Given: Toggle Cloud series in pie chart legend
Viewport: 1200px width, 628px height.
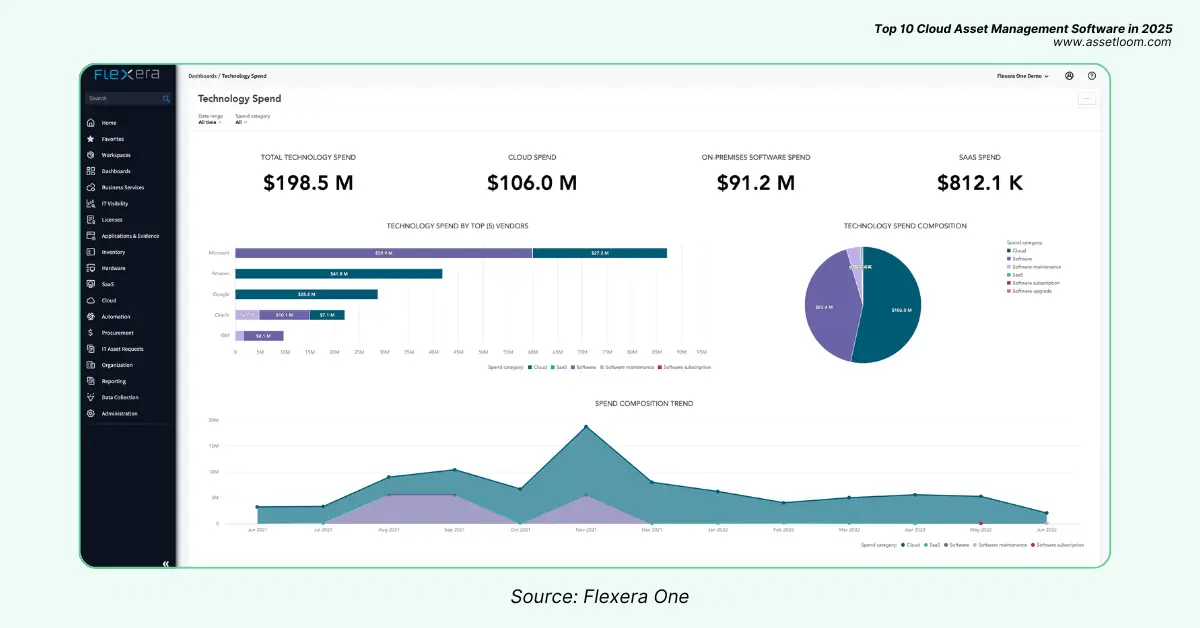Looking at the screenshot, I should click(x=1019, y=251).
